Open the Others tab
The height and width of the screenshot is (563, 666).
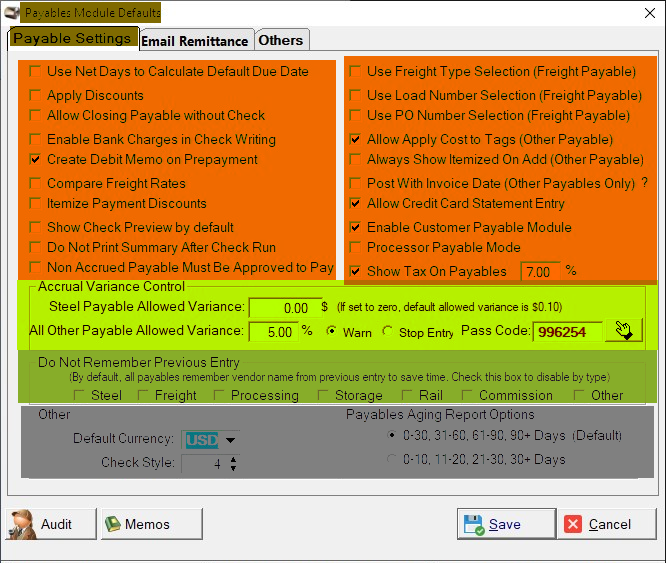click(x=281, y=40)
